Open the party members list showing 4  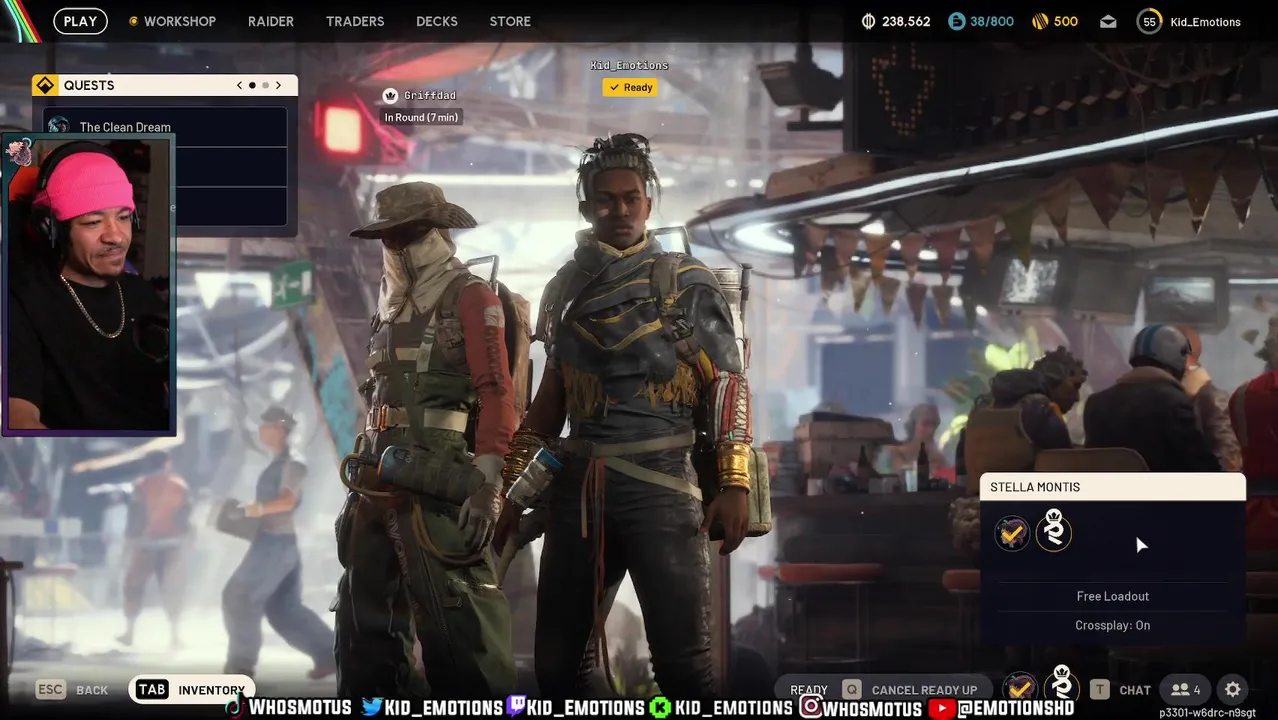[x=1186, y=690]
